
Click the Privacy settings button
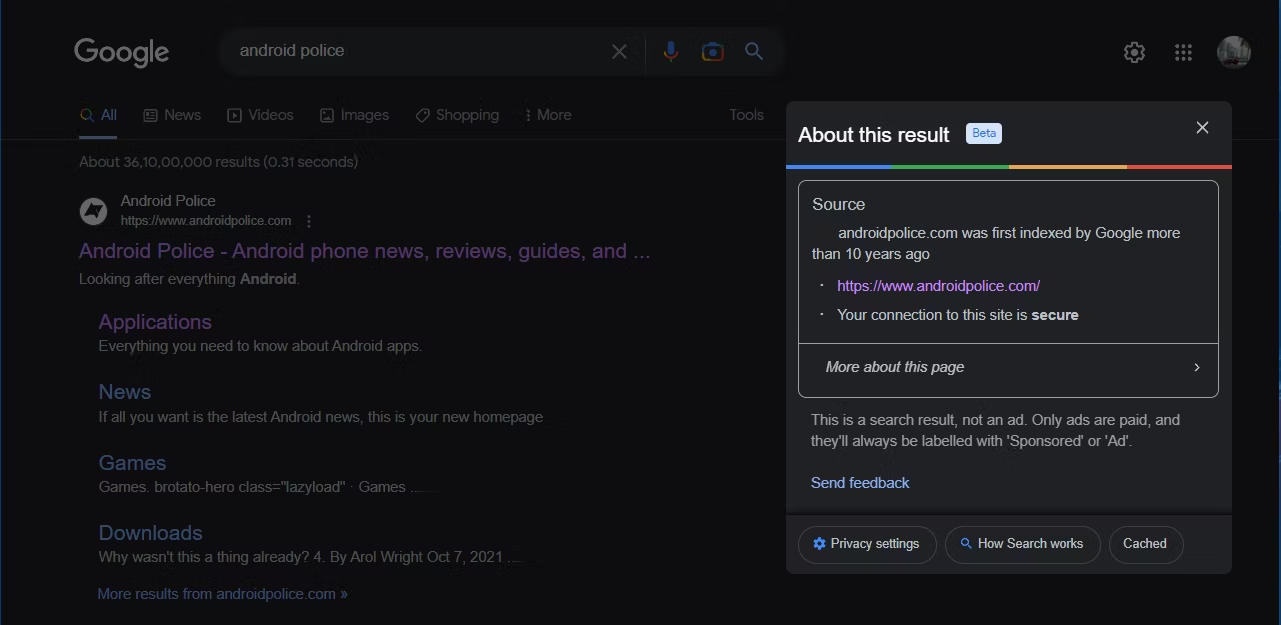tap(866, 544)
